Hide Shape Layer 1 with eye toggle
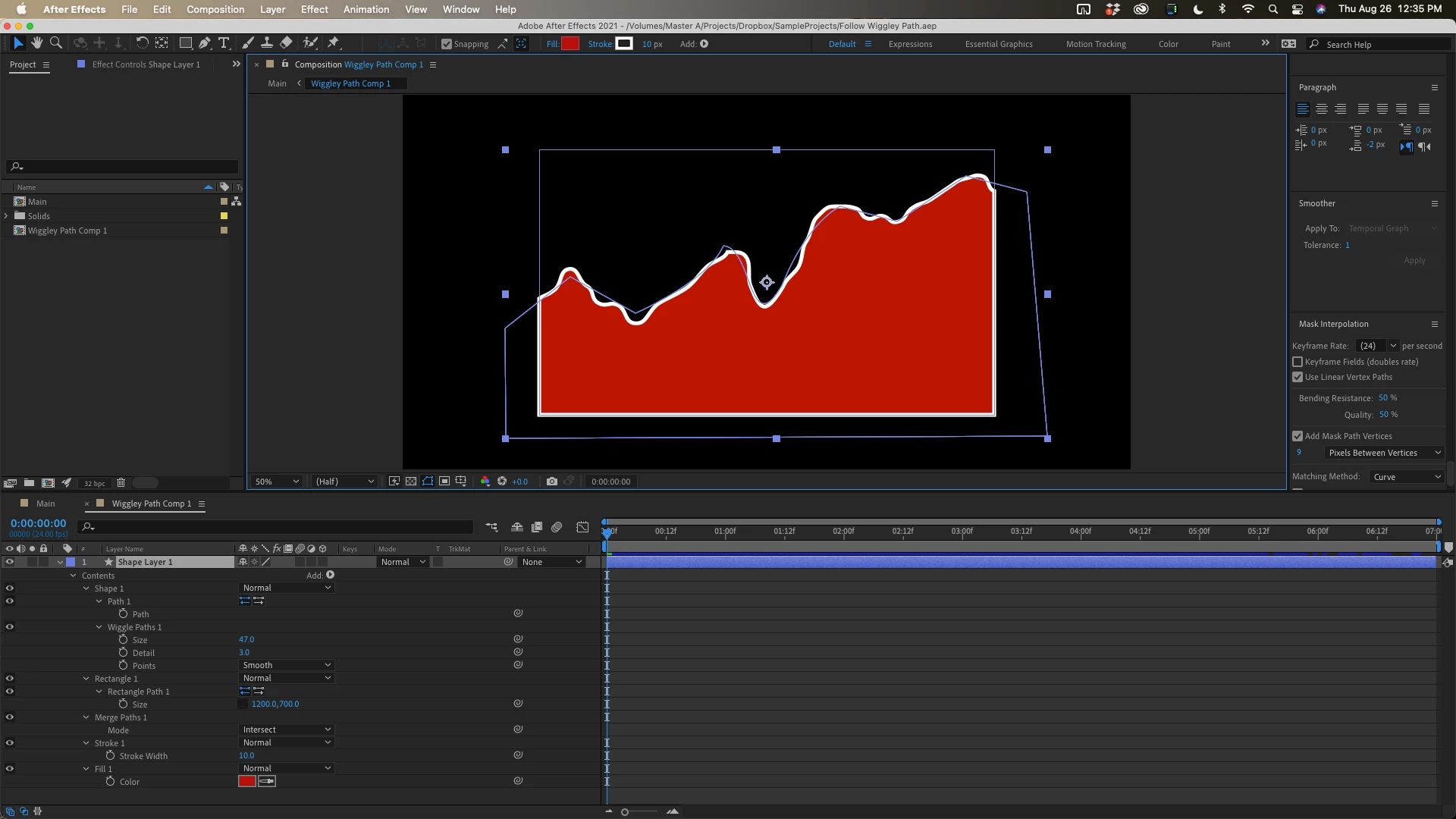Screen dimensions: 1456x819 click(x=9, y=562)
